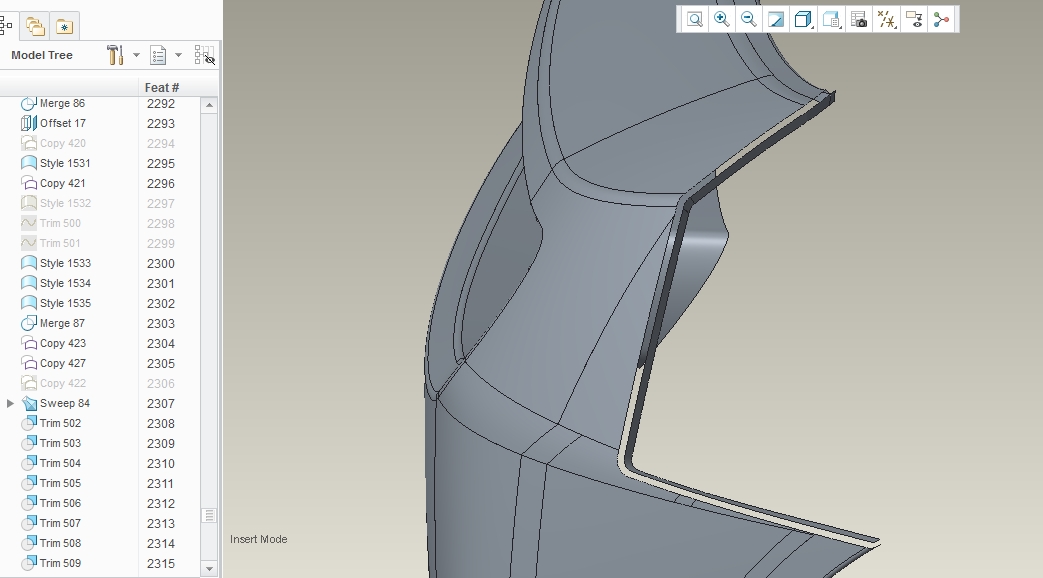
Task: Select Style 1535 in the model tree
Action: pos(65,303)
